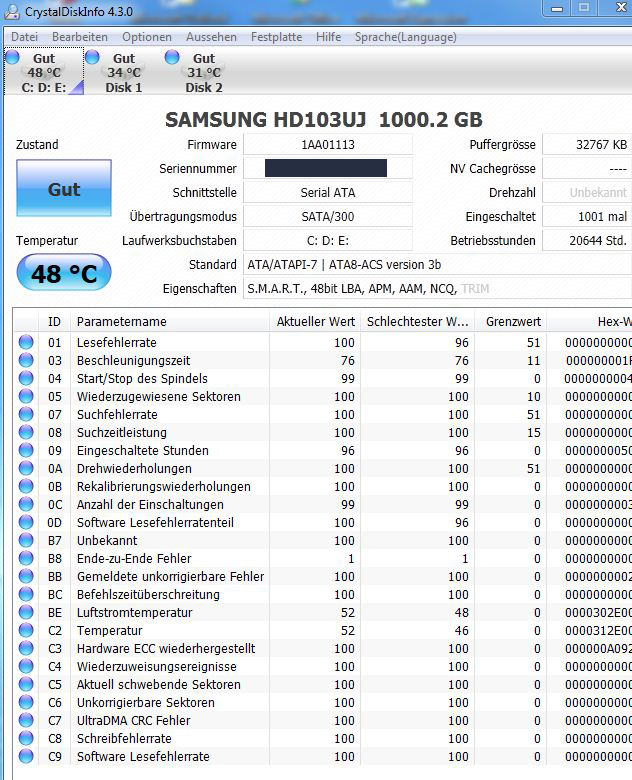The height and width of the screenshot is (780, 632).
Task: Click status icon for Rekalibrierungswiederholungen row
Action: coord(26,486)
